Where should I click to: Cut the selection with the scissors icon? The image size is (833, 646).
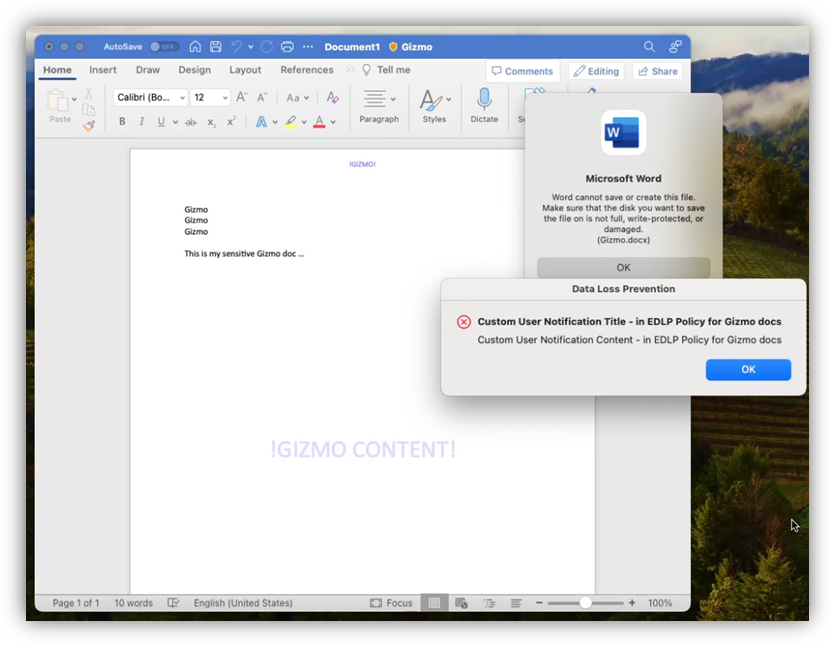[x=89, y=94]
